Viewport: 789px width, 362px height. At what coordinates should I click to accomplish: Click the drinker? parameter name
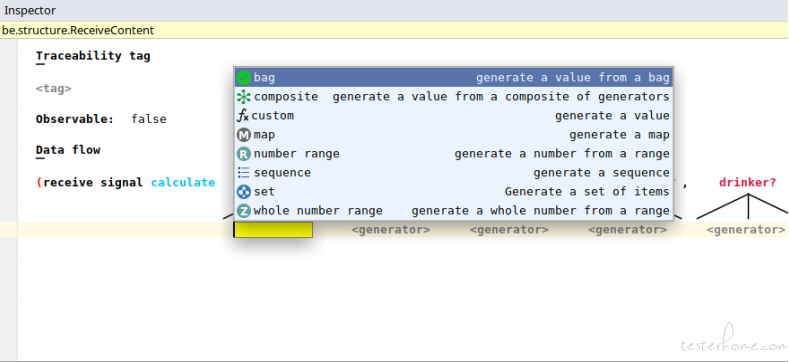pyautogui.click(x=748, y=183)
